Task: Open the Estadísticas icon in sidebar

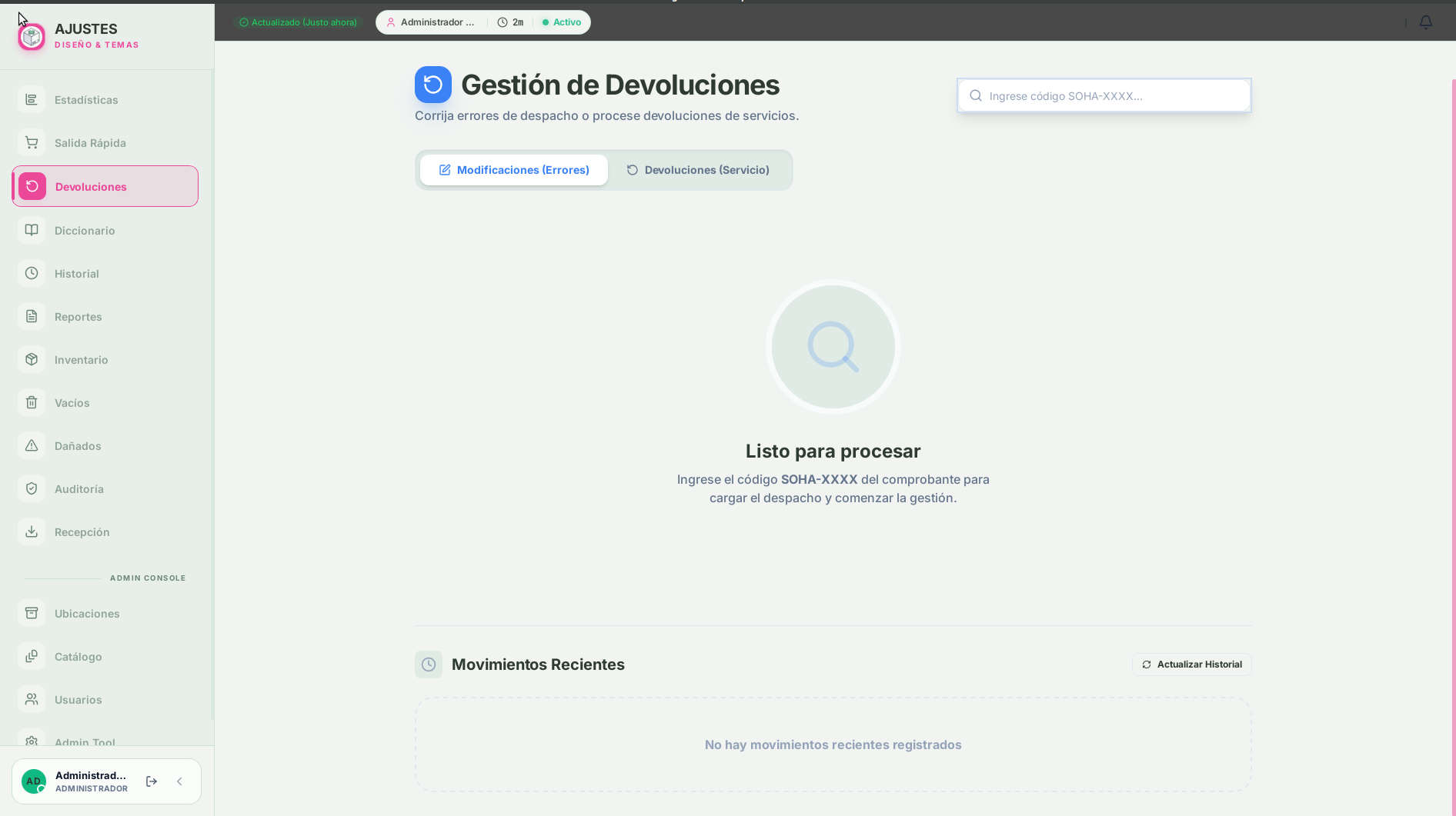Action: click(x=32, y=99)
